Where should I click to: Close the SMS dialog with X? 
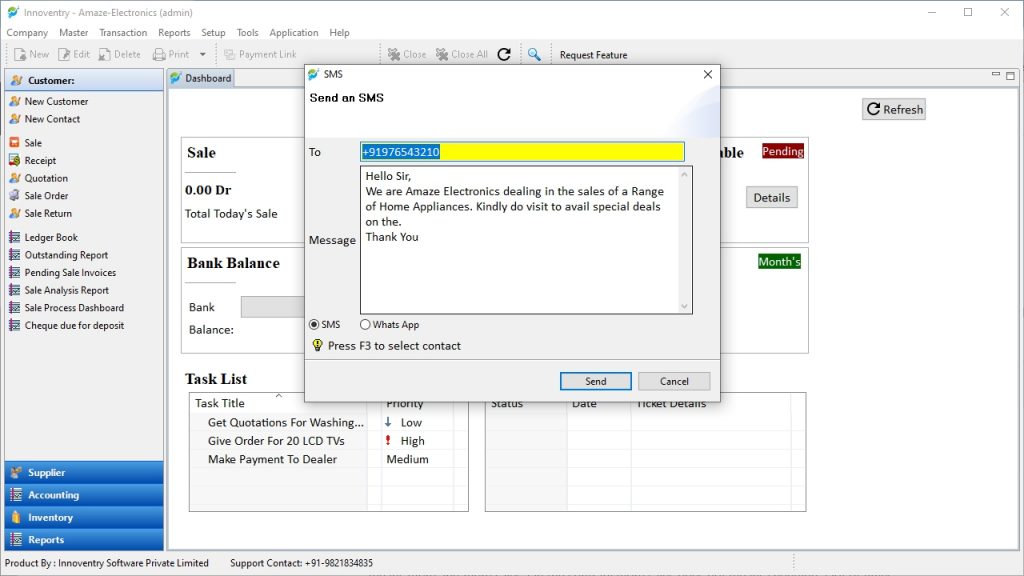707,74
